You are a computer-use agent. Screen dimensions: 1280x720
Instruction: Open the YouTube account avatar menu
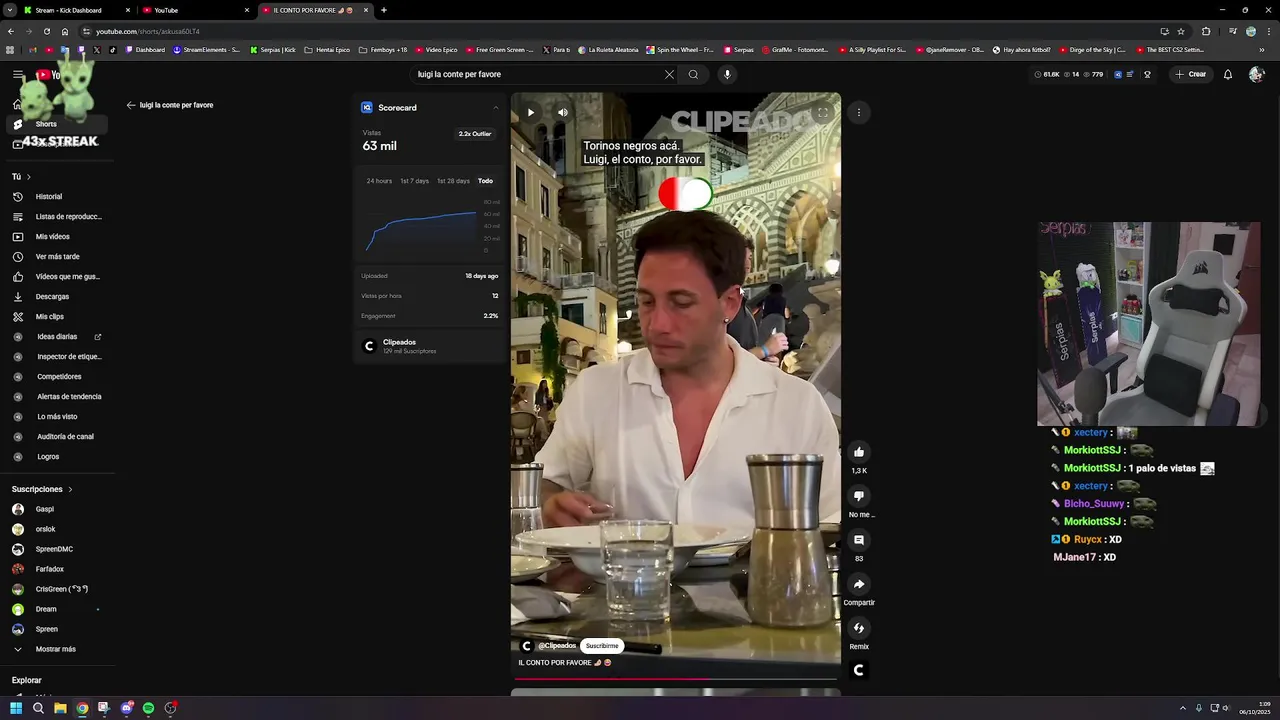[x=1257, y=74]
